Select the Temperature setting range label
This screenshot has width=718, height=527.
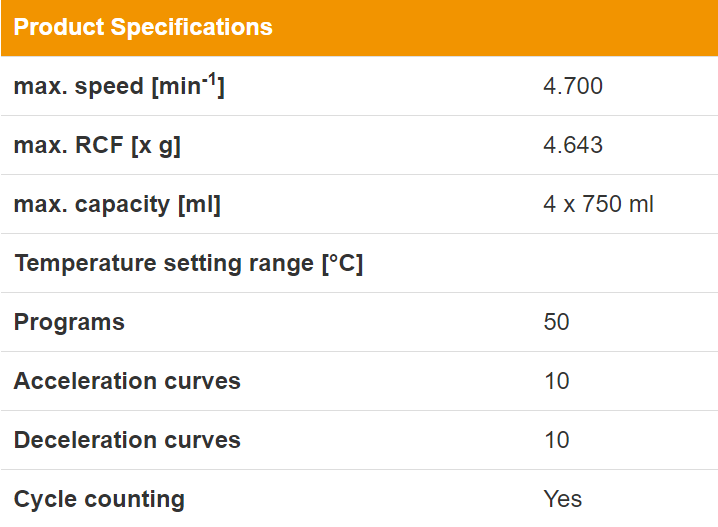click(189, 264)
